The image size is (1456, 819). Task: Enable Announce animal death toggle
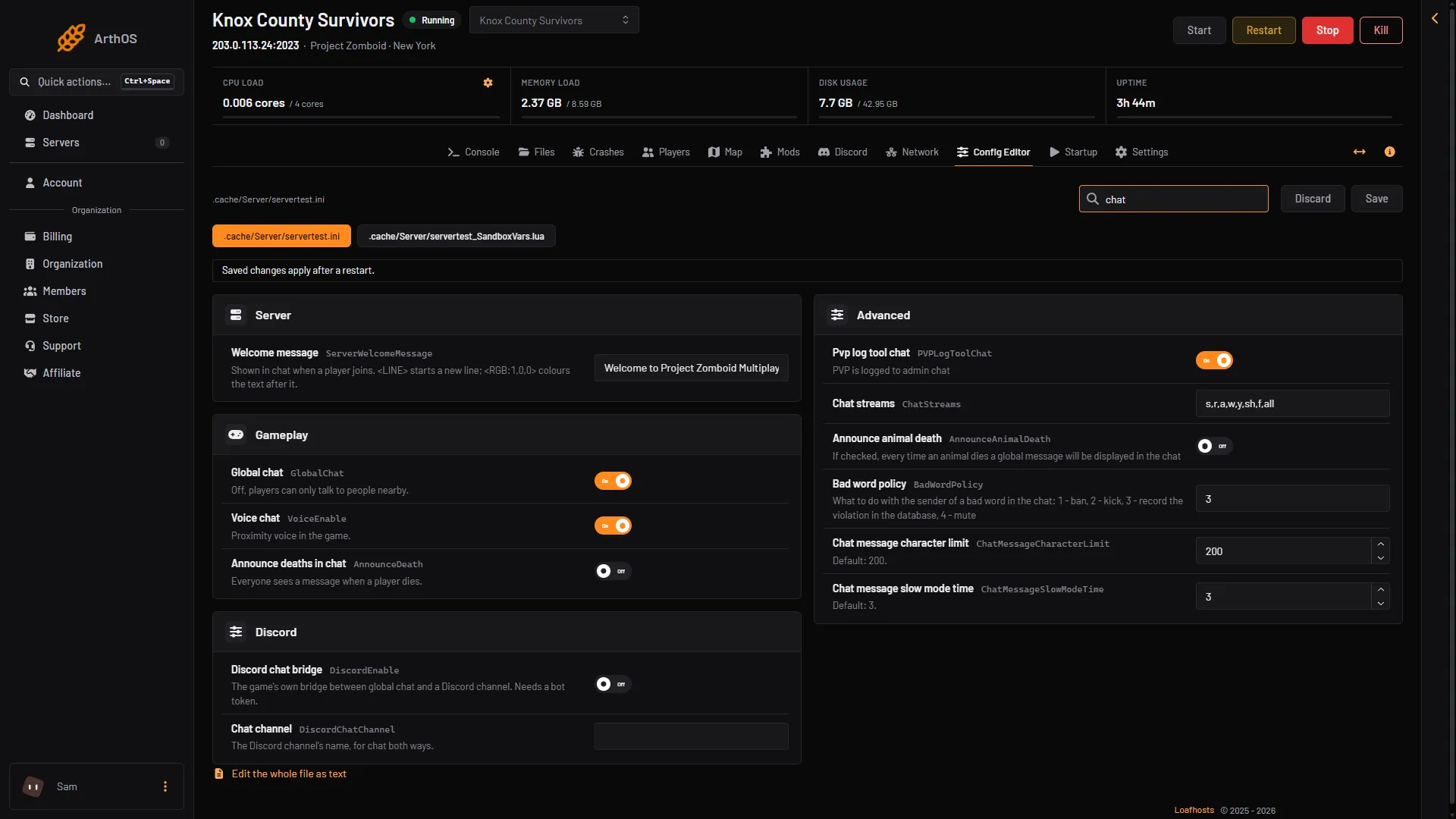tap(1214, 446)
